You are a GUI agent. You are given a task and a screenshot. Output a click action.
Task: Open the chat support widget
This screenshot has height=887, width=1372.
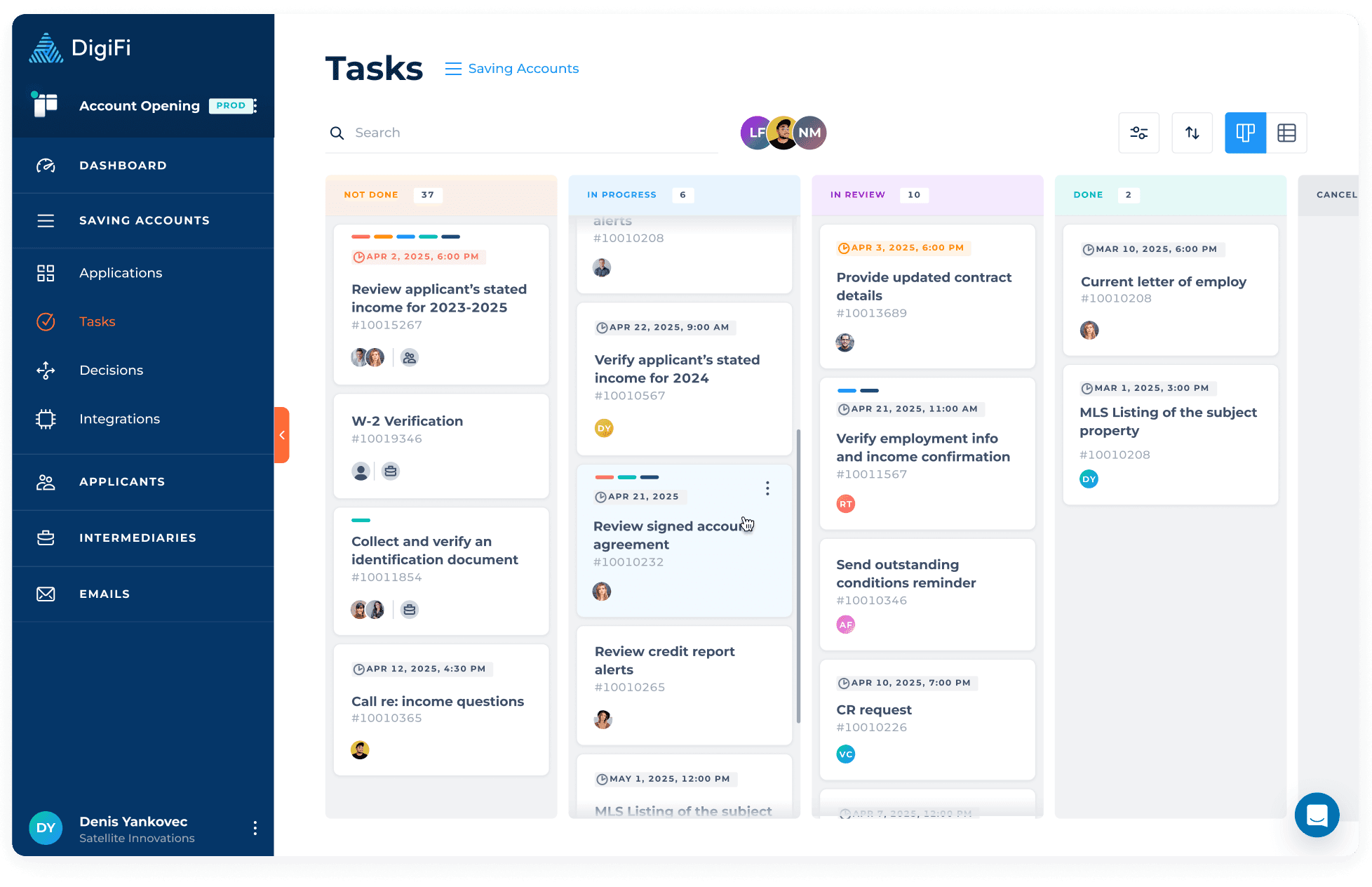1317,815
